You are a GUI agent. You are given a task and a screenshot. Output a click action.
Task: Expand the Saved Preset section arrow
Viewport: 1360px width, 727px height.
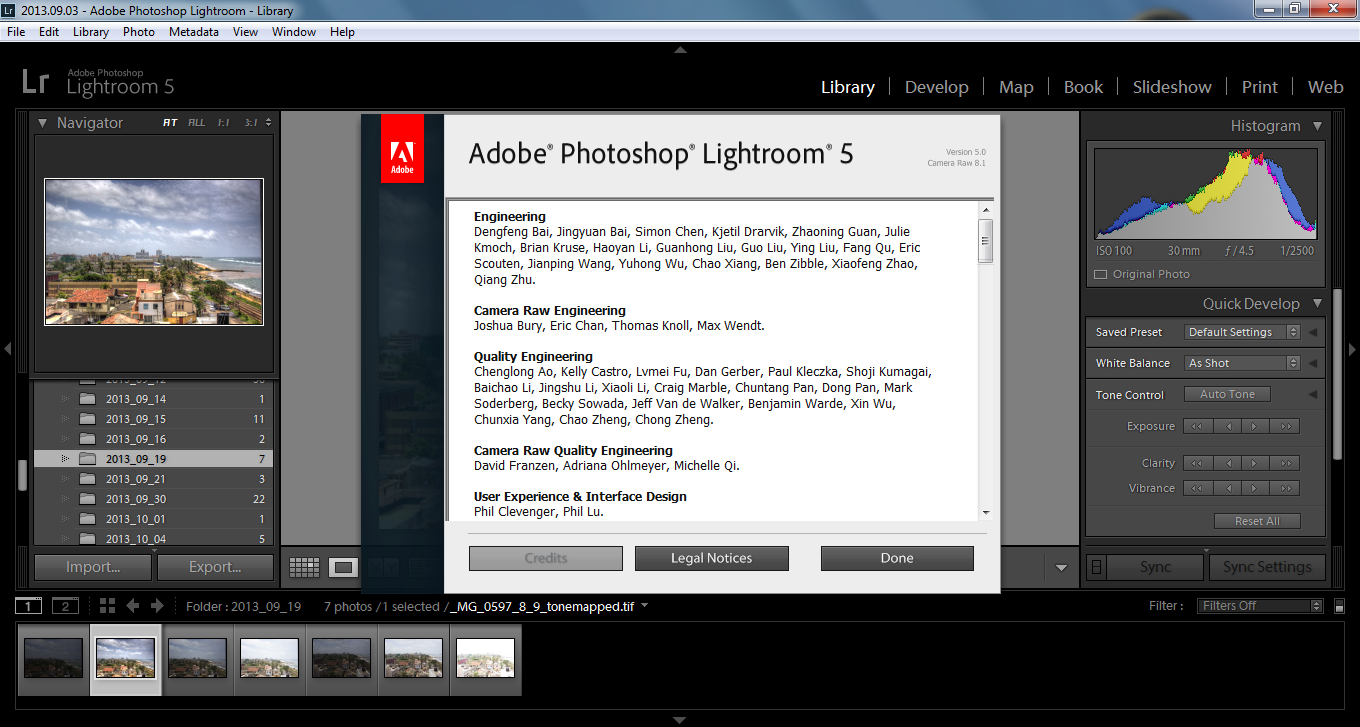tap(1313, 332)
